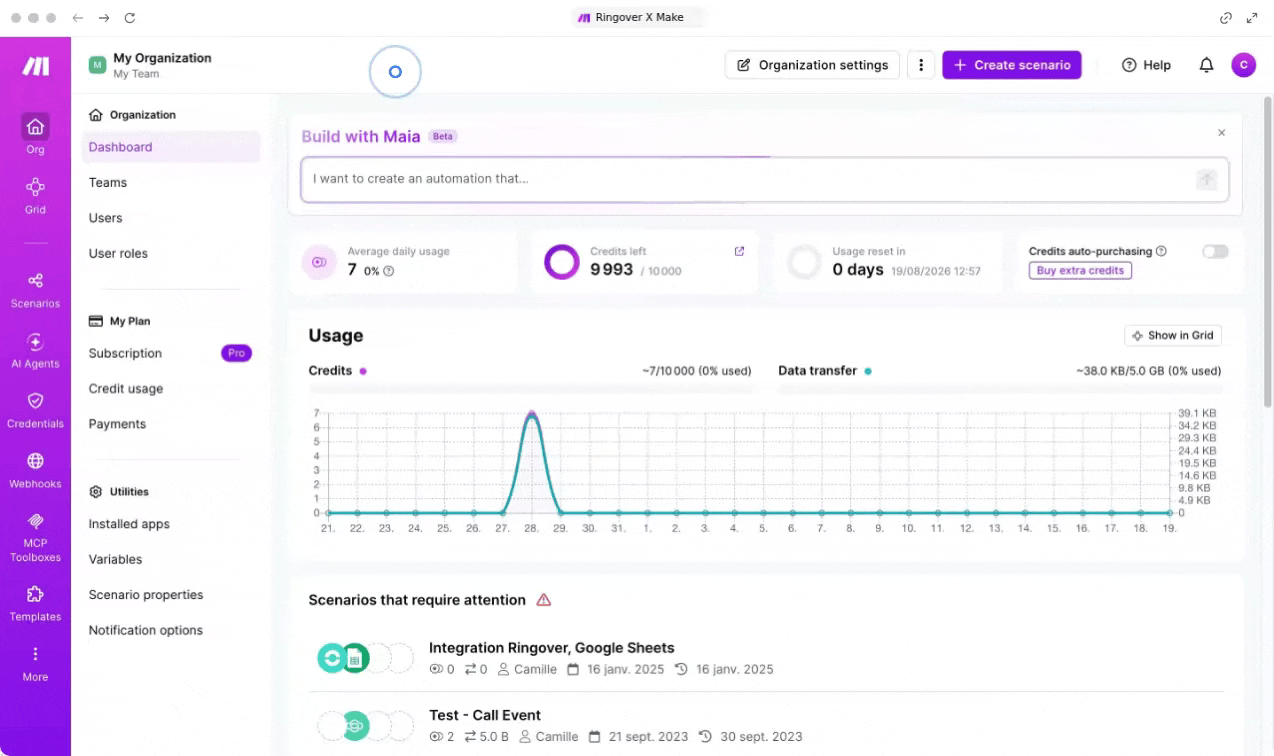
Task: Open Webhooks in the sidebar
Action: coord(35,470)
